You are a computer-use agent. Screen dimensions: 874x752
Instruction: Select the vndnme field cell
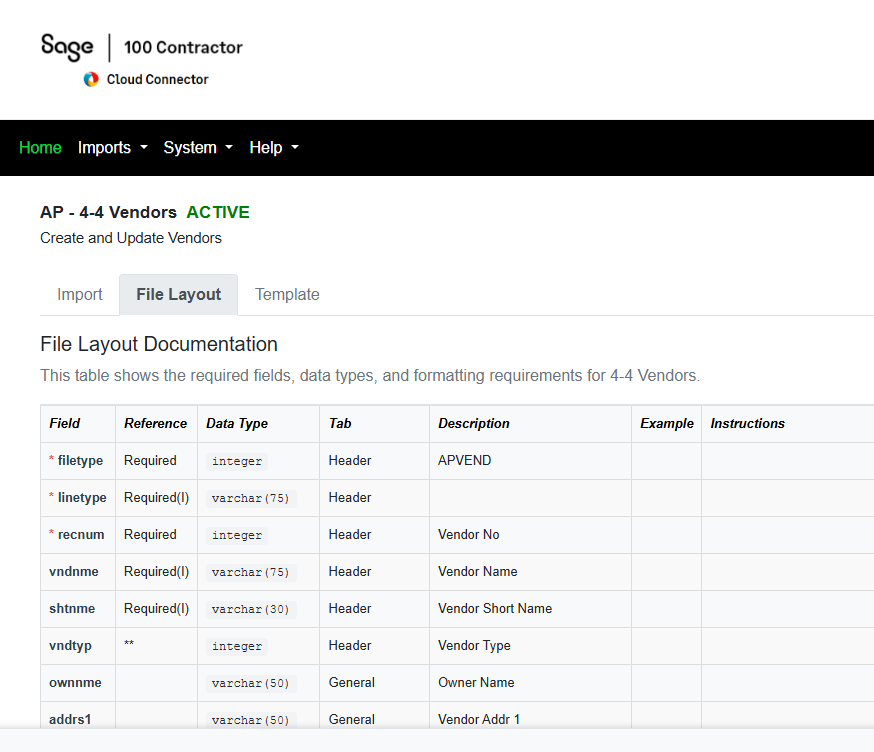pyautogui.click(x=74, y=571)
